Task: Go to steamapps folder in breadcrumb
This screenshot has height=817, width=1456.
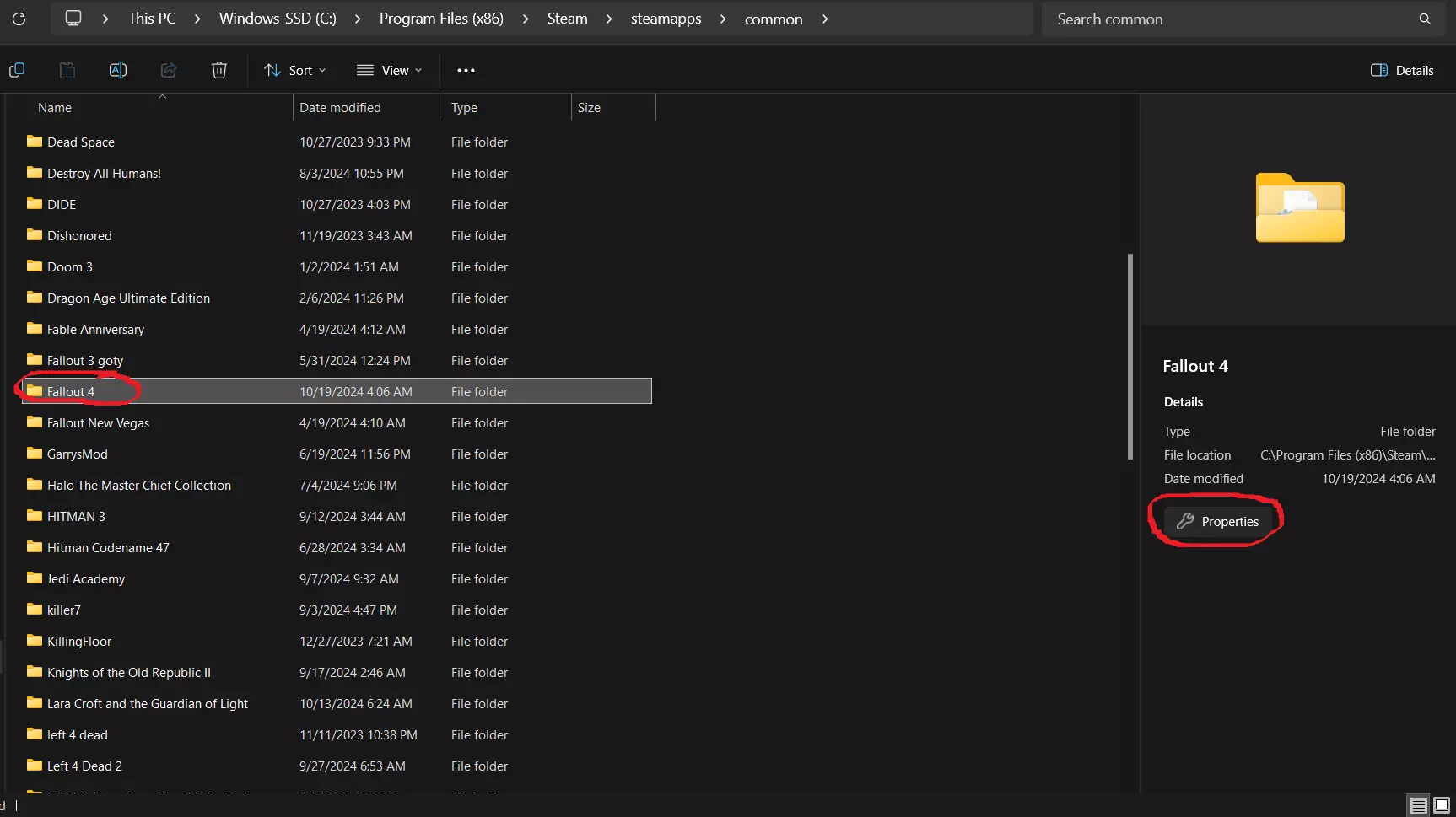Action: (666, 19)
